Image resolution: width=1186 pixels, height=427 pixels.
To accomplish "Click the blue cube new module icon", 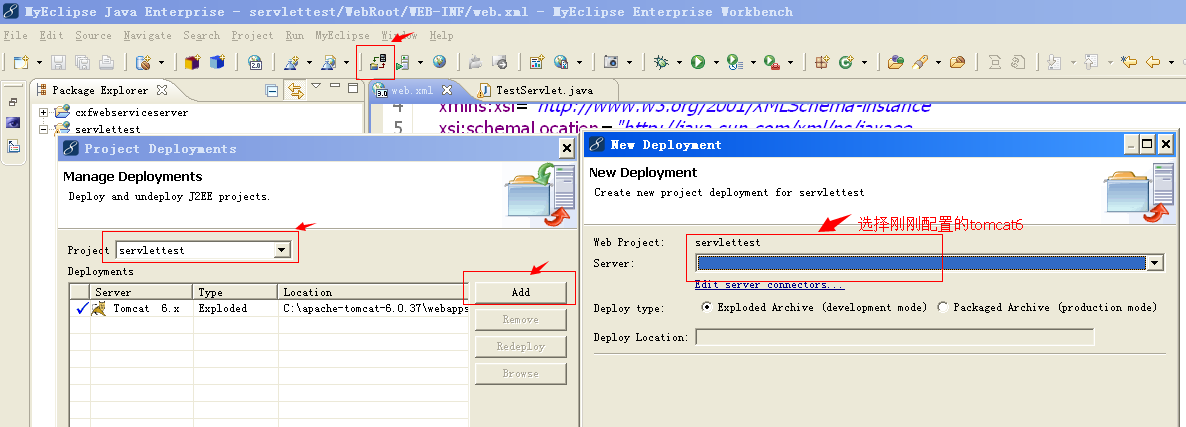I will 217,63.
